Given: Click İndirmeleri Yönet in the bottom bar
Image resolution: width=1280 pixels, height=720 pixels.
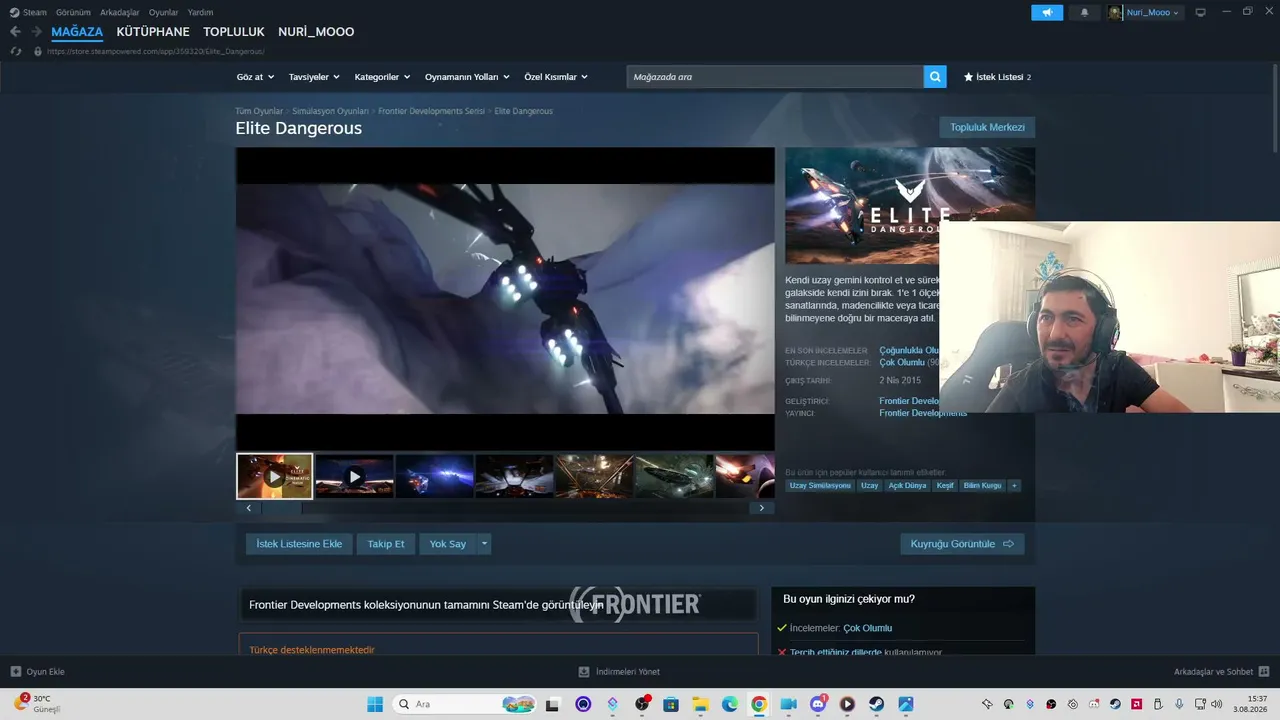Looking at the screenshot, I should point(620,672).
